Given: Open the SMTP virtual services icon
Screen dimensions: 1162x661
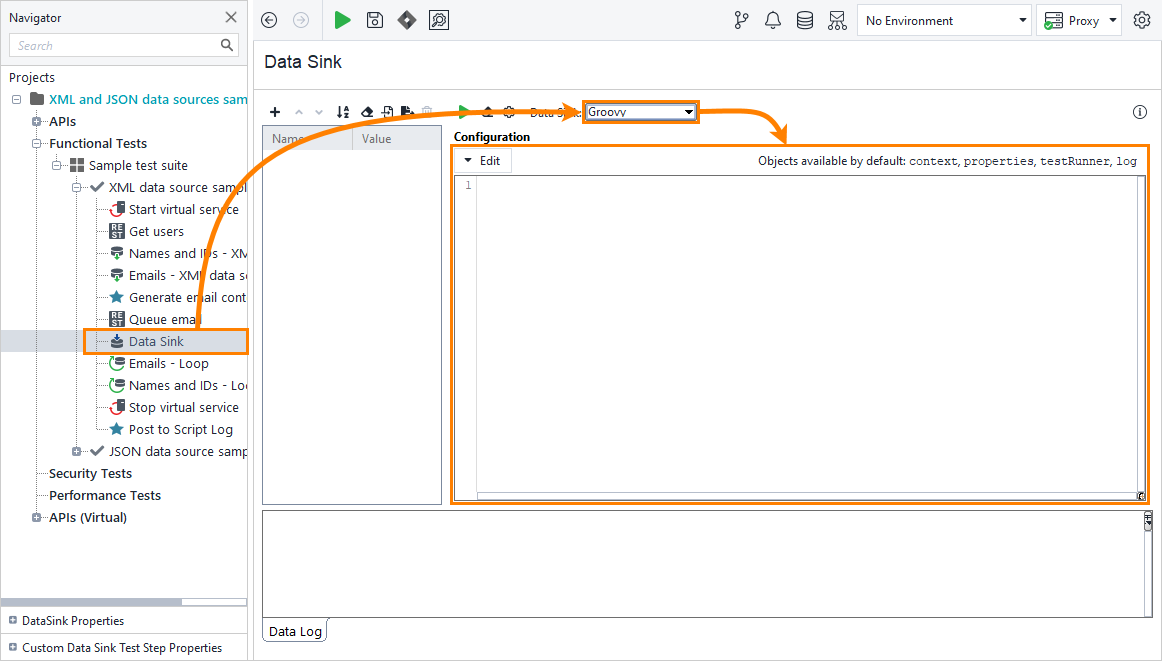Looking at the screenshot, I should click(x=838, y=20).
